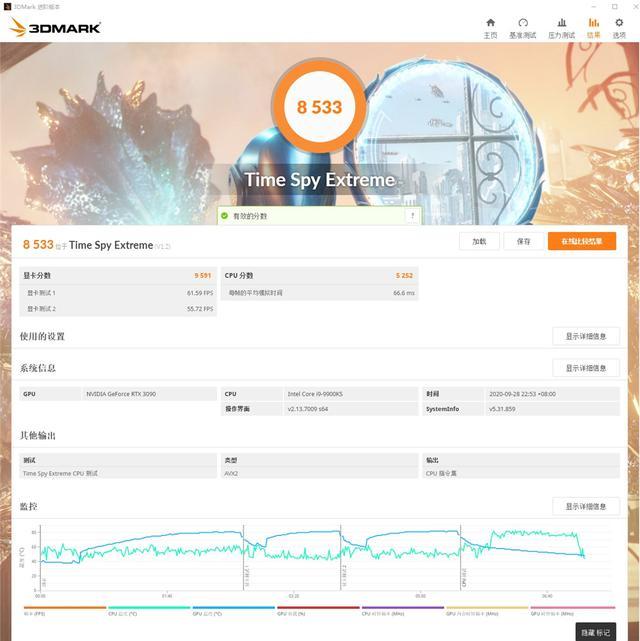
Task: Minimize the 3DMark window
Action: pyautogui.click(x=593, y=7)
